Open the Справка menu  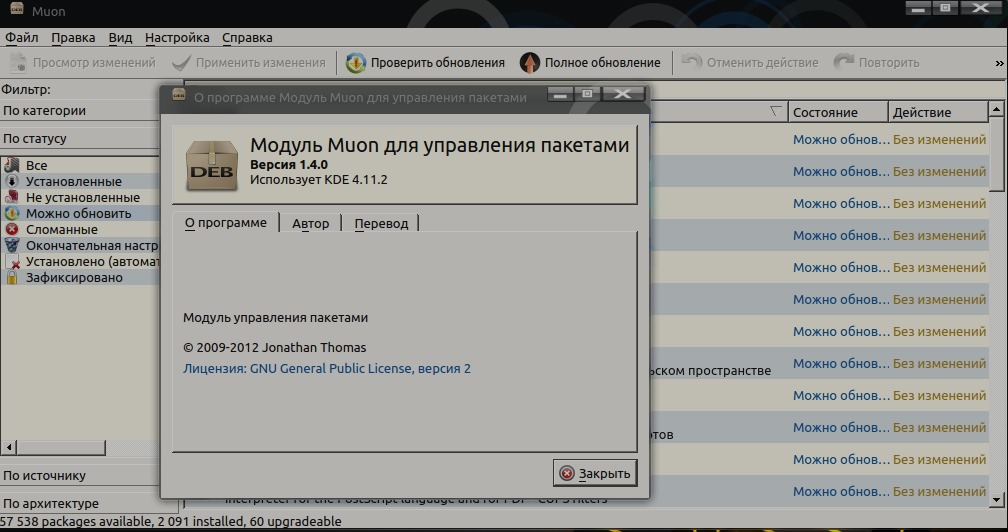coord(248,37)
